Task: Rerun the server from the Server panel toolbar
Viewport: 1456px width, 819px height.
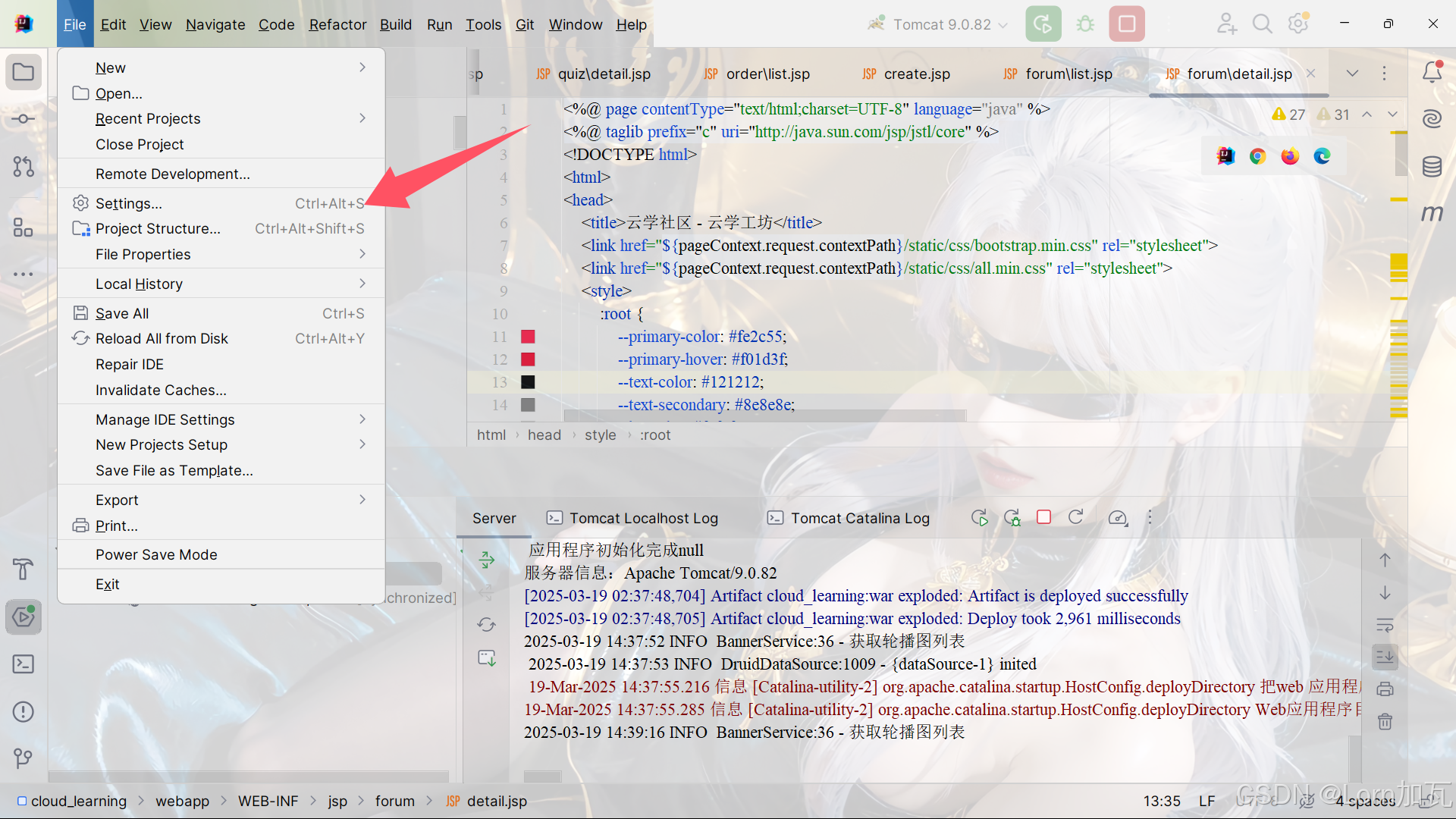Action: pos(980,517)
